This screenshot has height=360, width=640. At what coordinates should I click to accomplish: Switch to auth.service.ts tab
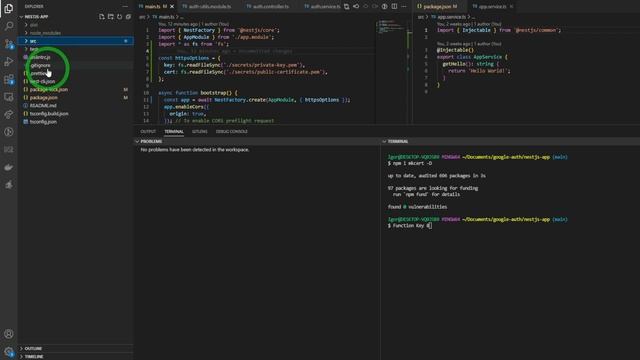click(x=322, y=7)
